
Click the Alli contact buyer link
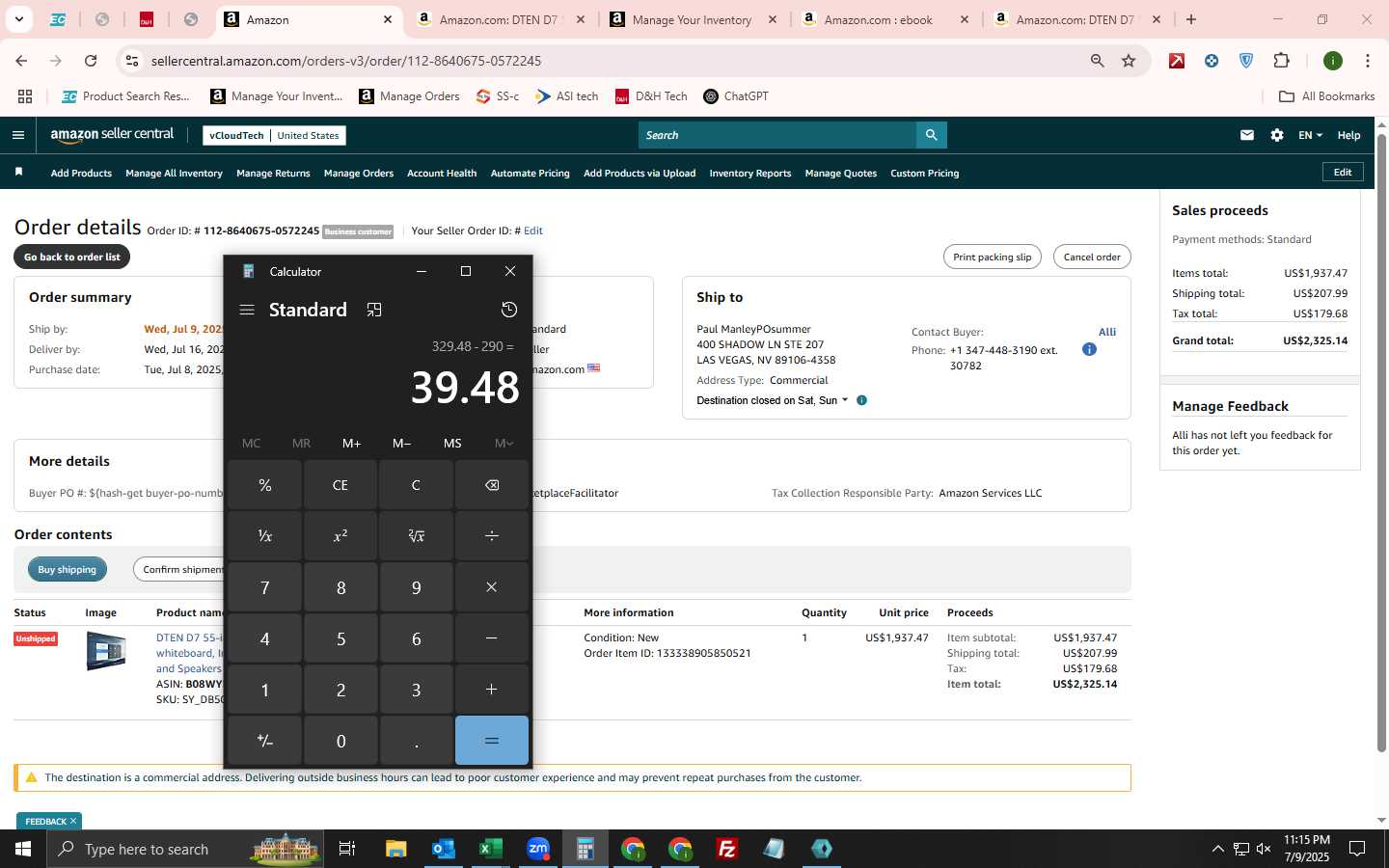click(1107, 332)
